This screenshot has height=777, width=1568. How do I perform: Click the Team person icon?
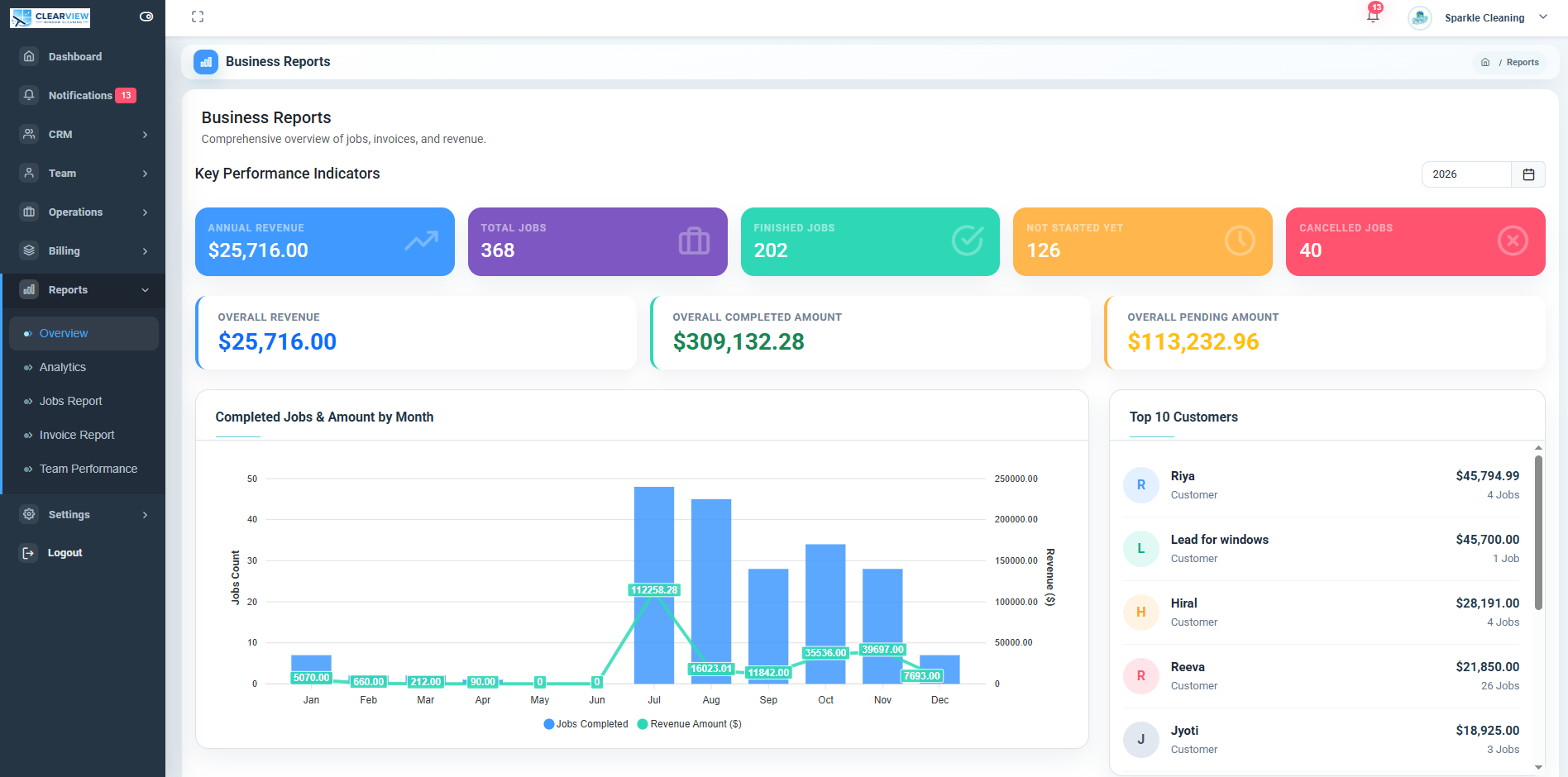[x=29, y=173]
